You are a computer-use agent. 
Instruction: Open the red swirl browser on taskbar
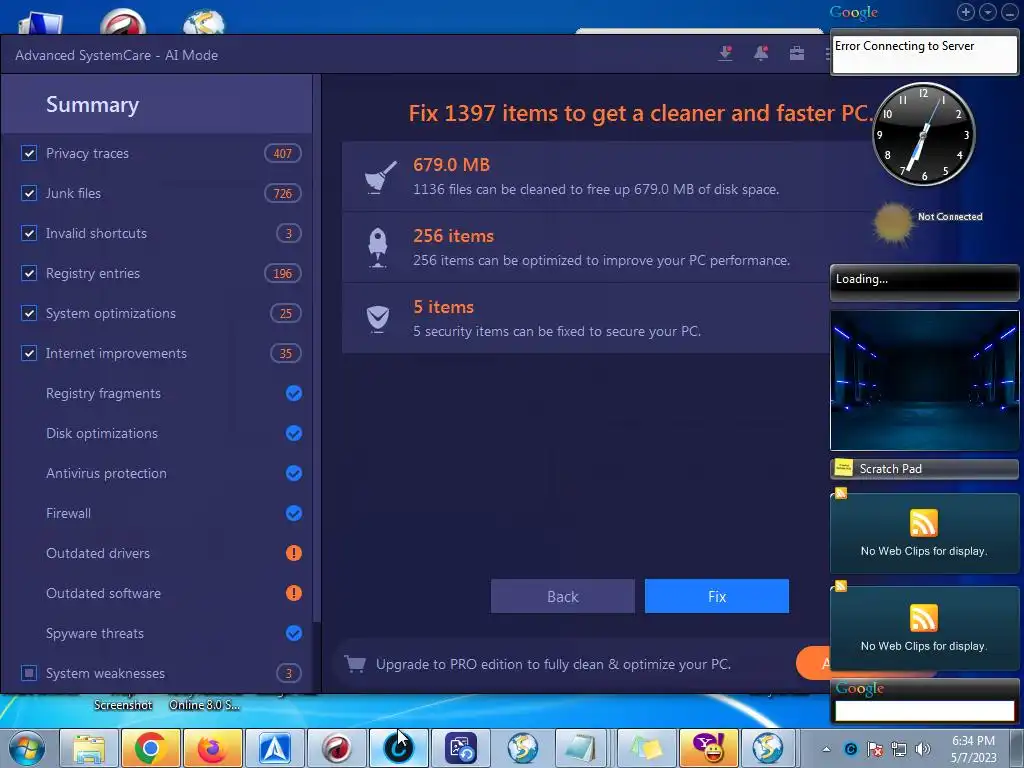(336, 748)
